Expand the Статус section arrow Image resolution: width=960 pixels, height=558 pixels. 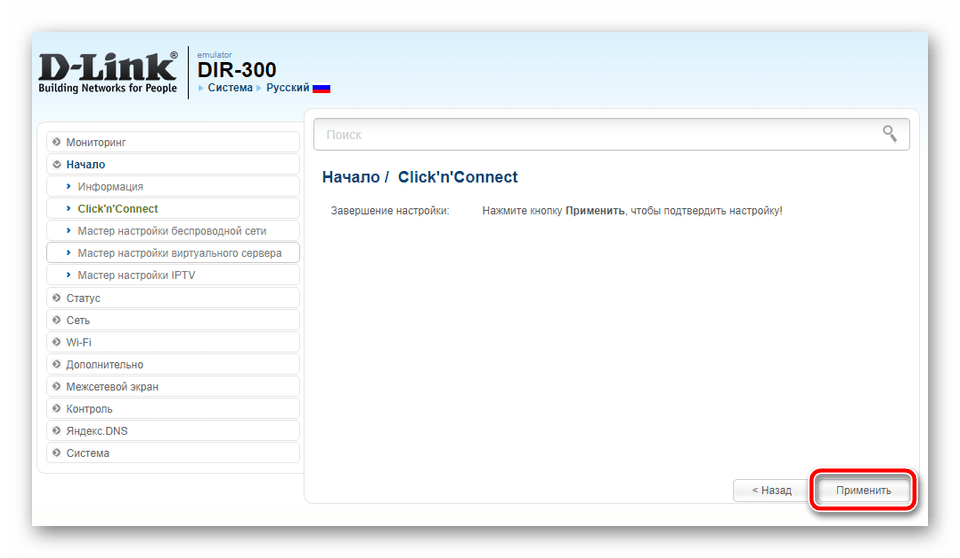tap(56, 298)
